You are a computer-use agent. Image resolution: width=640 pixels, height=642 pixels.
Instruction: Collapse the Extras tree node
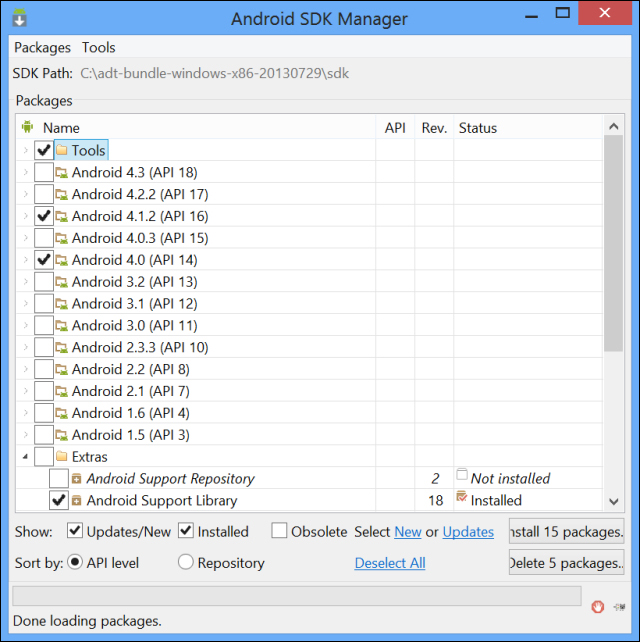(25, 457)
